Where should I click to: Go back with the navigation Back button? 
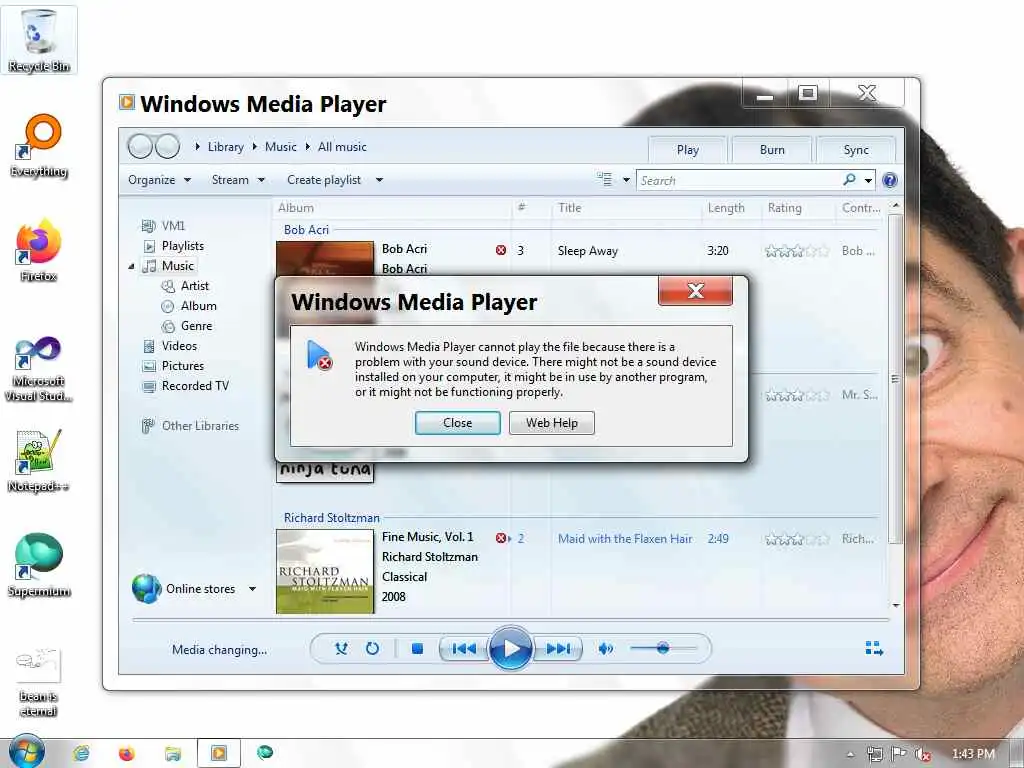coord(140,147)
